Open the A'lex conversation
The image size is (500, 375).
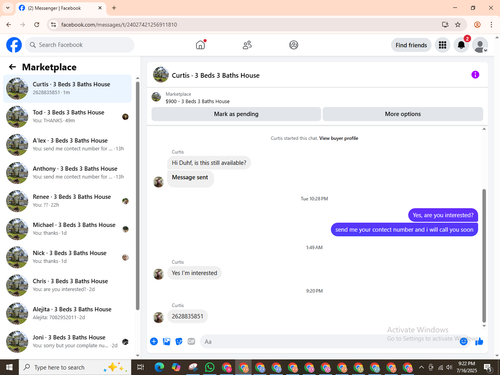pos(67,145)
